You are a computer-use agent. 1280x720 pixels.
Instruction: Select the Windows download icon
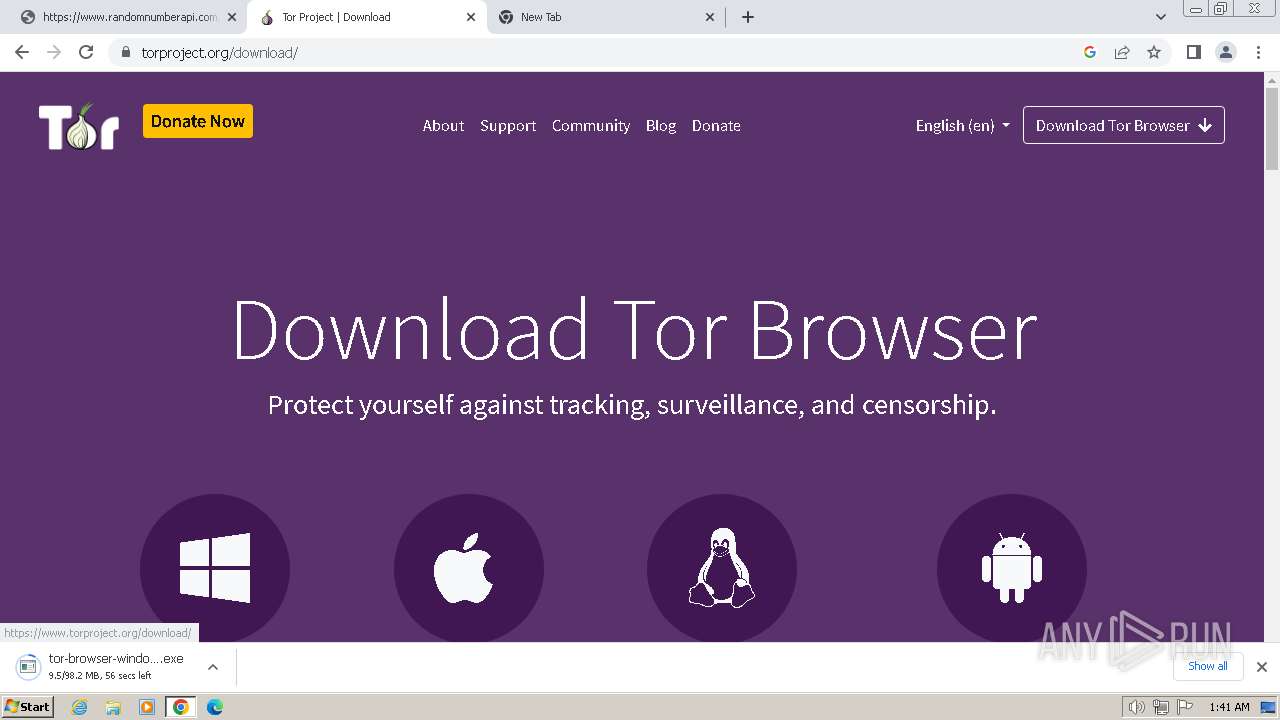click(215, 568)
